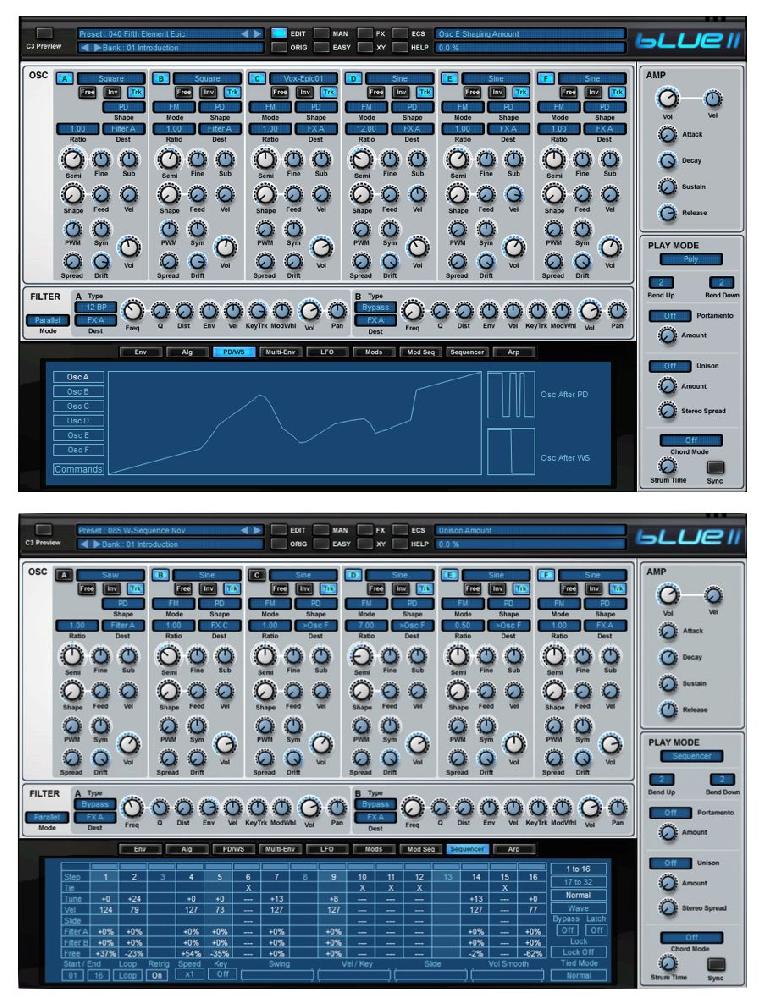Go to previous preset in the Fifth Element instance
Image resolution: width=768 pixels, height=1007 pixels.
click(x=245, y=33)
